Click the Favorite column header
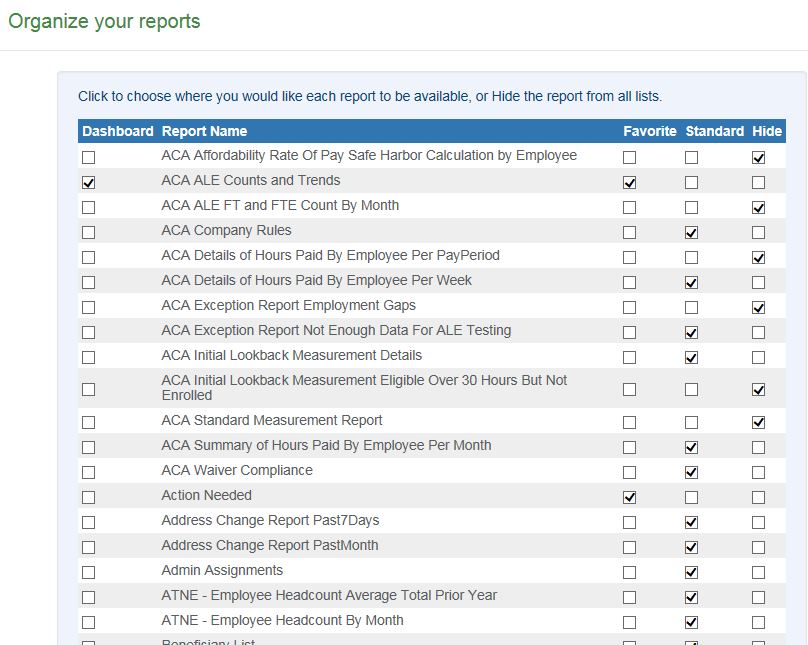The image size is (808, 645). click(649, 131)
